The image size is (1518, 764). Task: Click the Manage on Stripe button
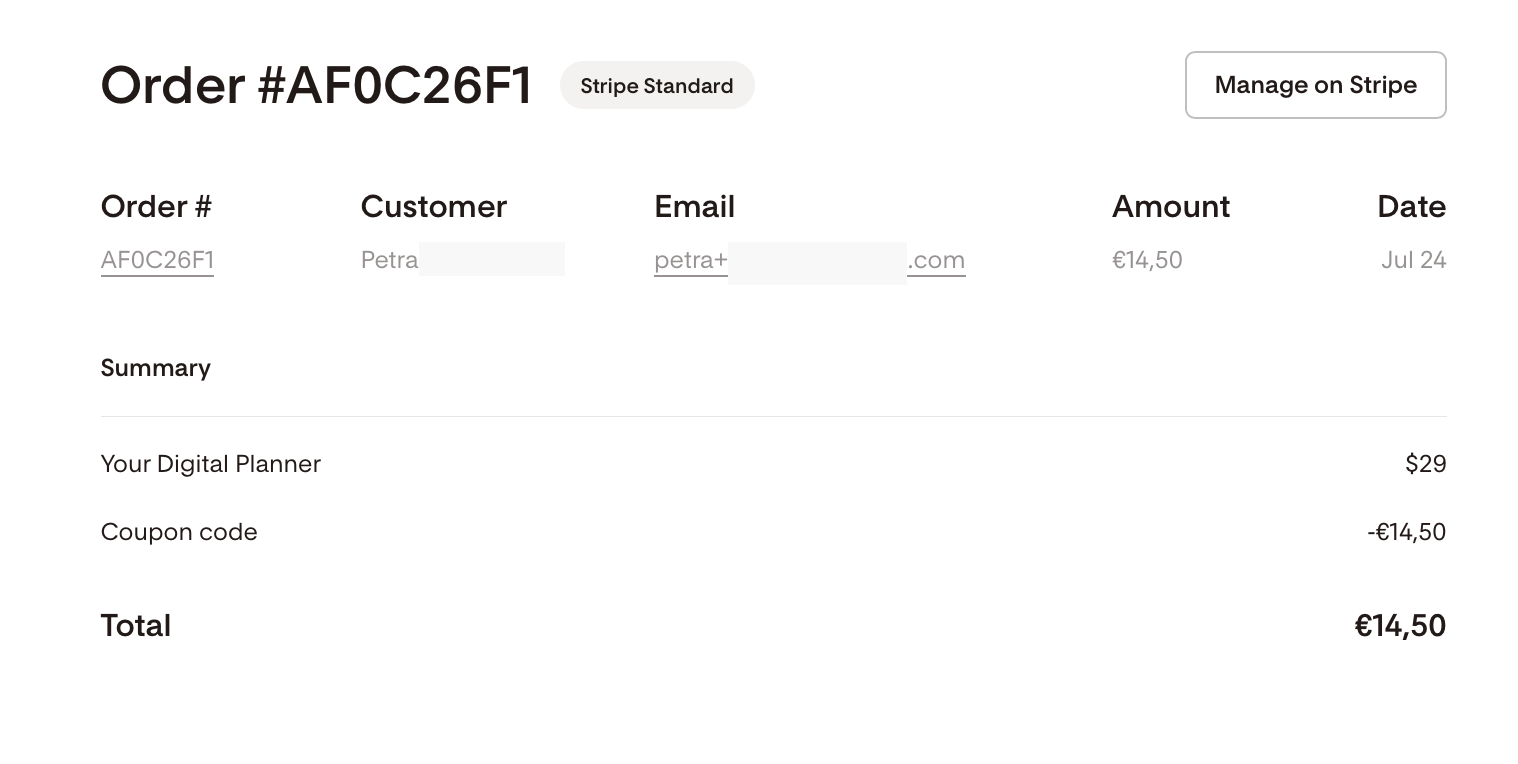point(1315,85)
